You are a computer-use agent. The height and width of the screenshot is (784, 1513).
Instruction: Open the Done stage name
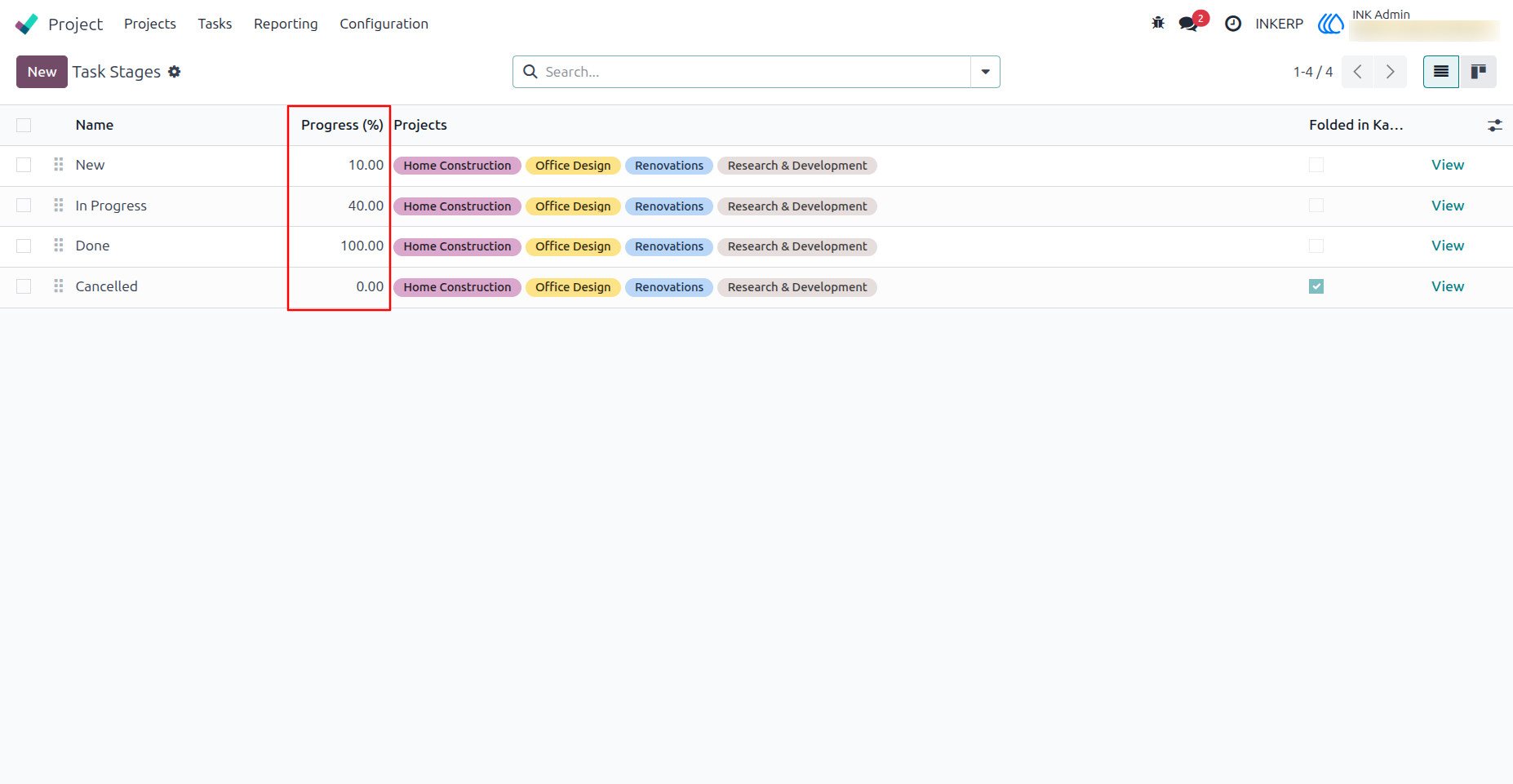[x=92, y=246]
